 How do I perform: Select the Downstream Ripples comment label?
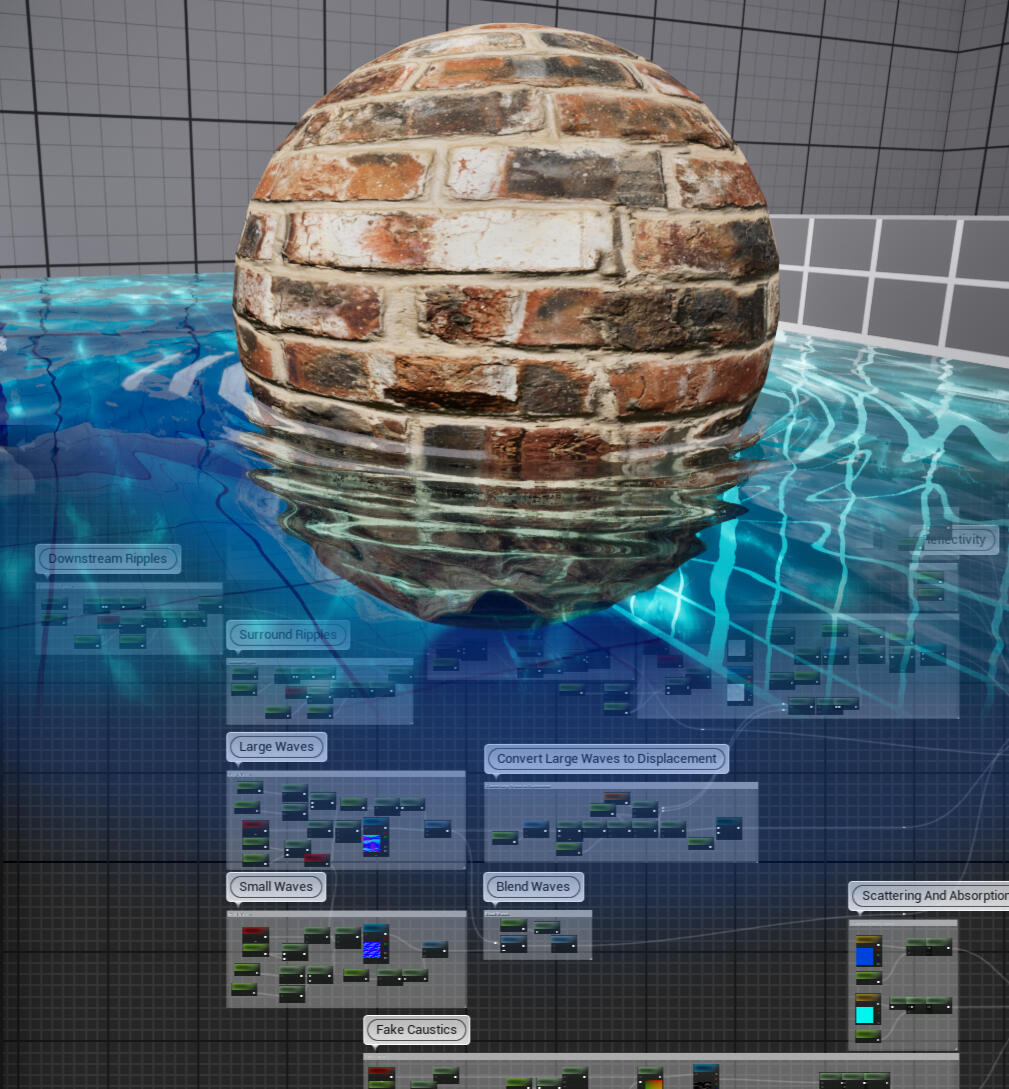[x=108, y=559]
